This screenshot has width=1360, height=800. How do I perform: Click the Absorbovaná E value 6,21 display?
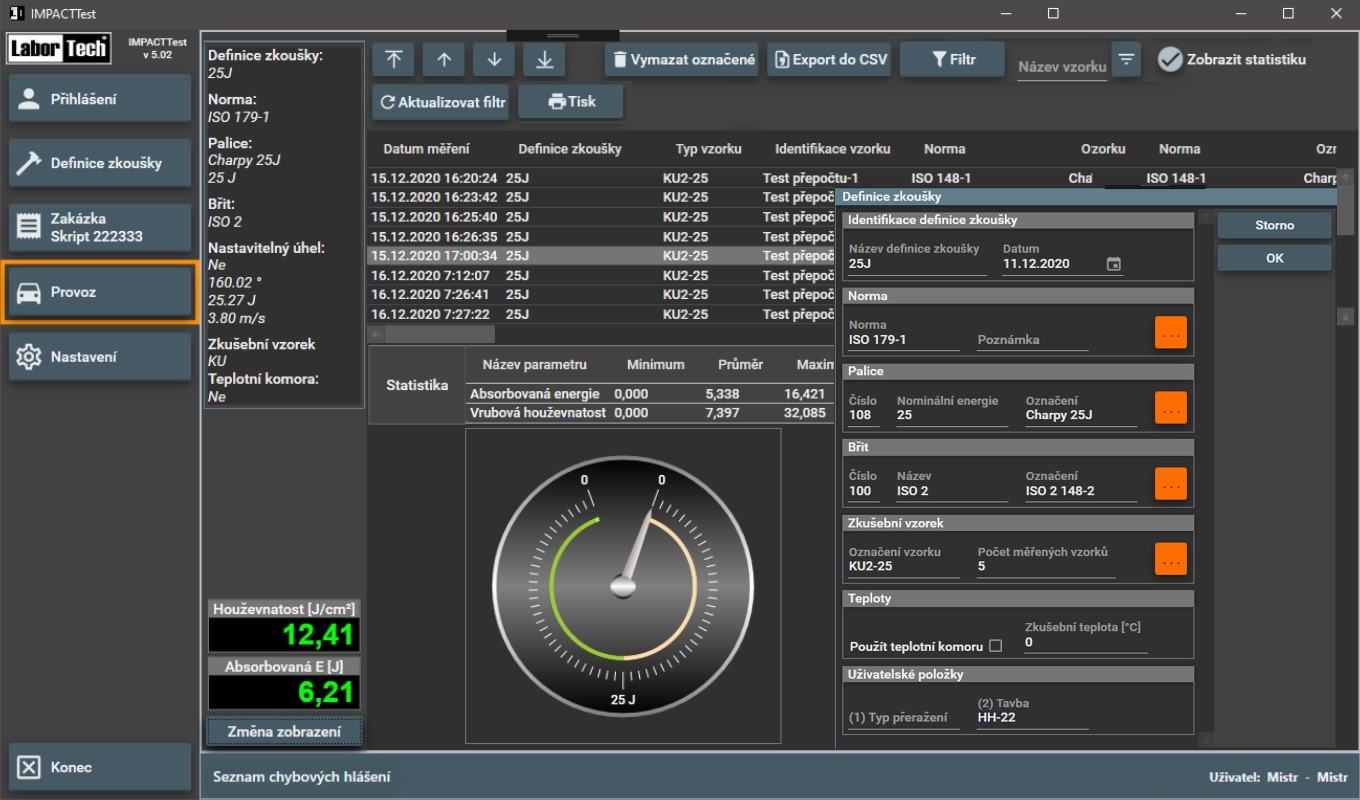(x=284, y=692)
